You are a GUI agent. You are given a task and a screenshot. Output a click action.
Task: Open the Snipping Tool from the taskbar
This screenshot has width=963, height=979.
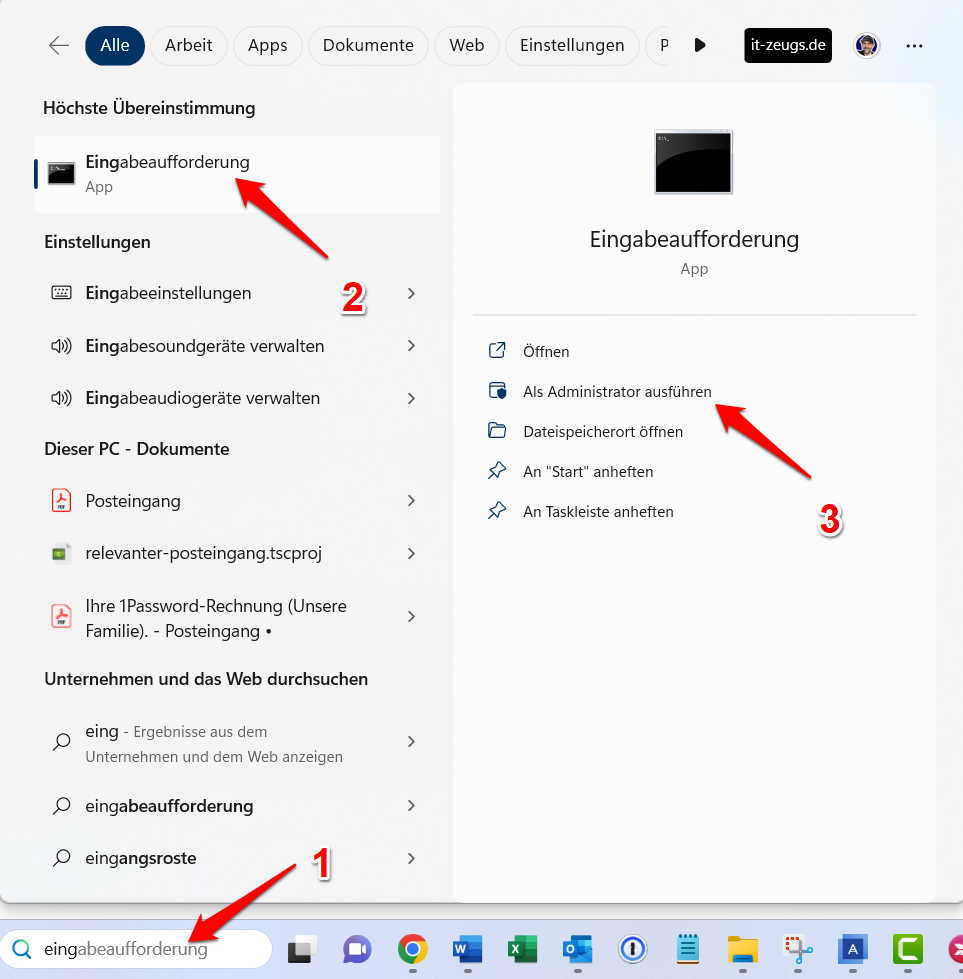[798, 949]
